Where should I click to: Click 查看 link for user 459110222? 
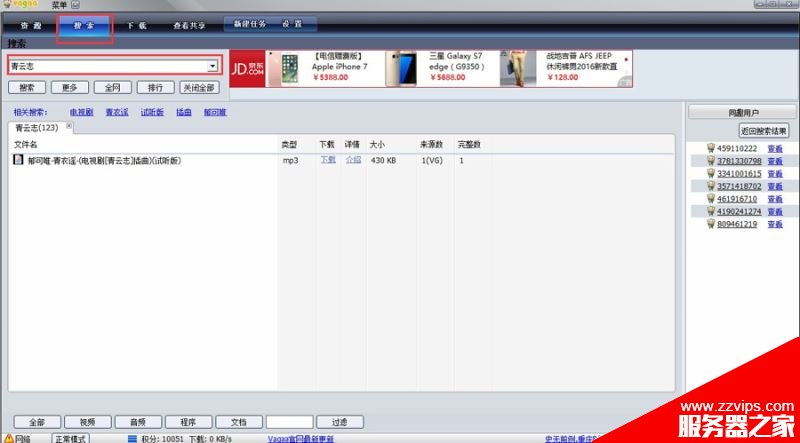click(775, 149)
